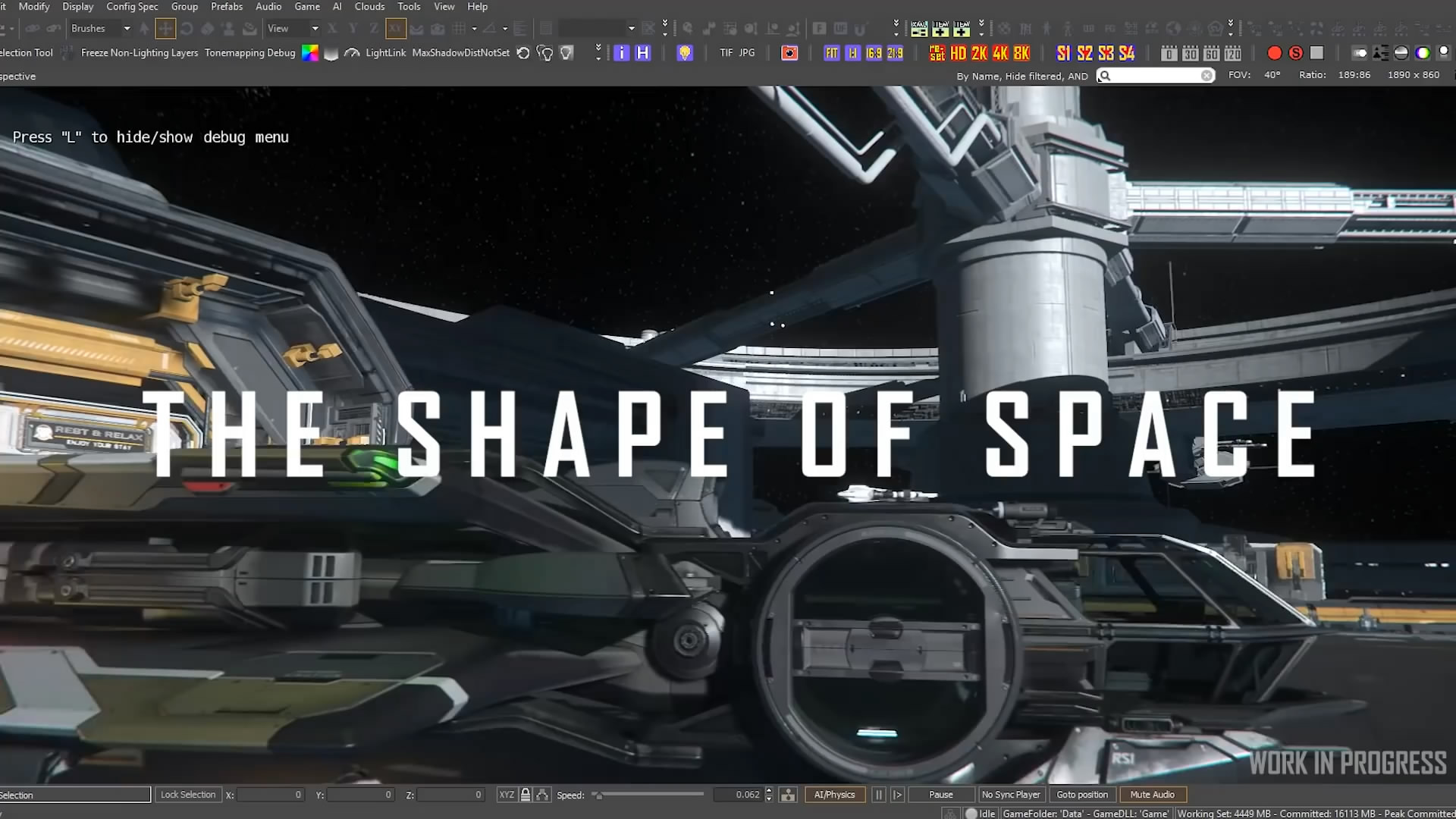The height and width of the screenshot is (819, 1456).
Task: Open the Modify menu
Action: pos(34,7)
